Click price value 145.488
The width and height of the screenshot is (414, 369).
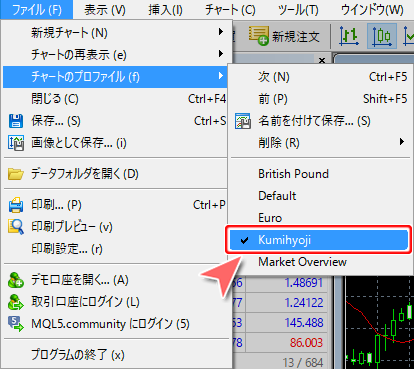pos(304,323)
